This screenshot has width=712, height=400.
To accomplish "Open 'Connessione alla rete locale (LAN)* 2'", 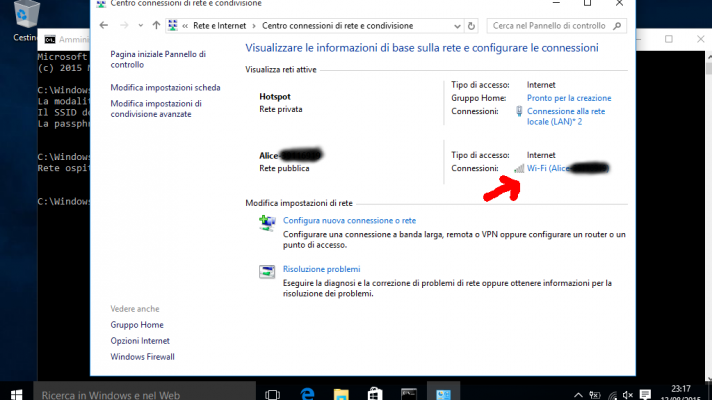I will point(566,117).
